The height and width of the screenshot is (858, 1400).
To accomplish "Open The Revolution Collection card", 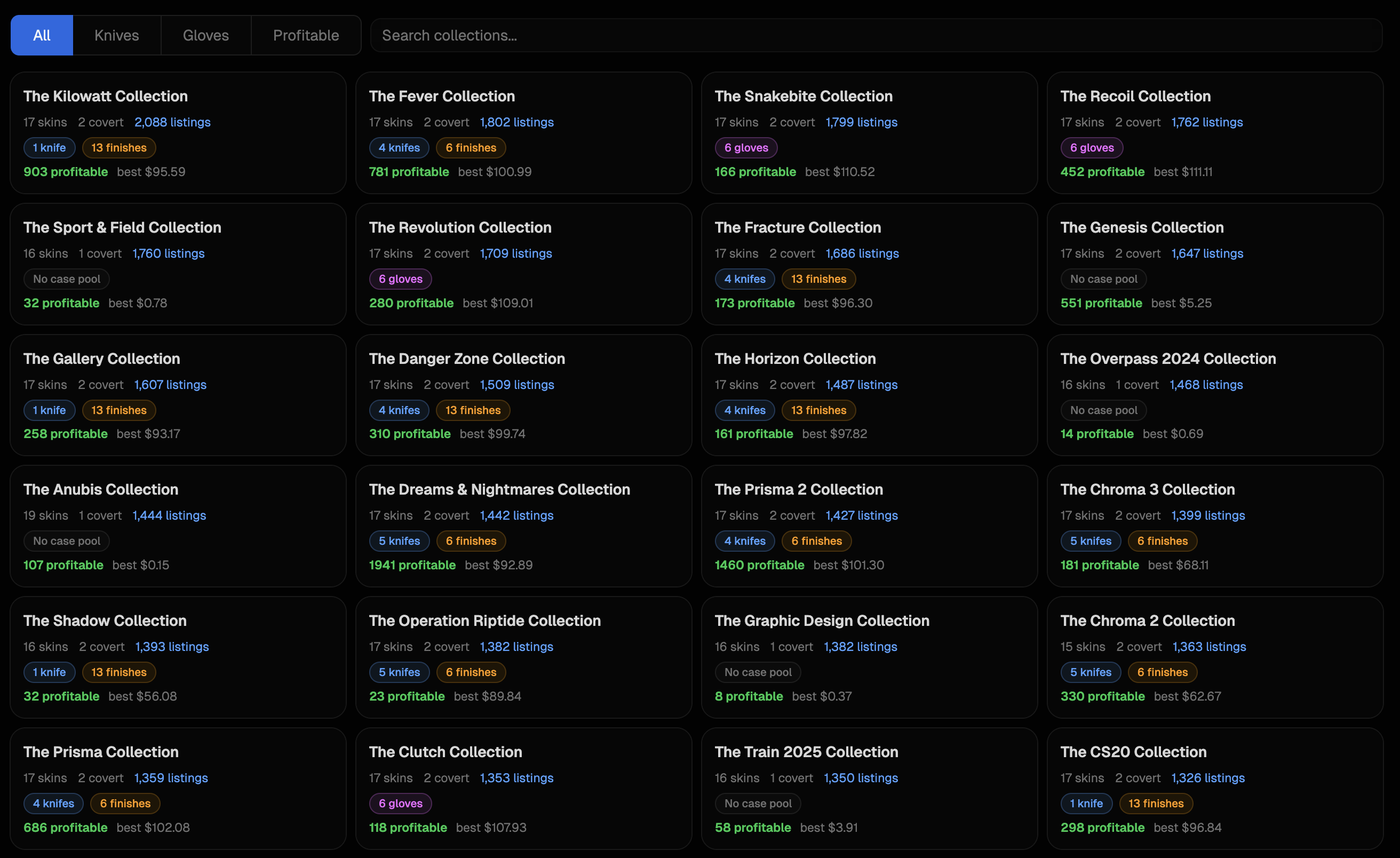I will 460,227.
